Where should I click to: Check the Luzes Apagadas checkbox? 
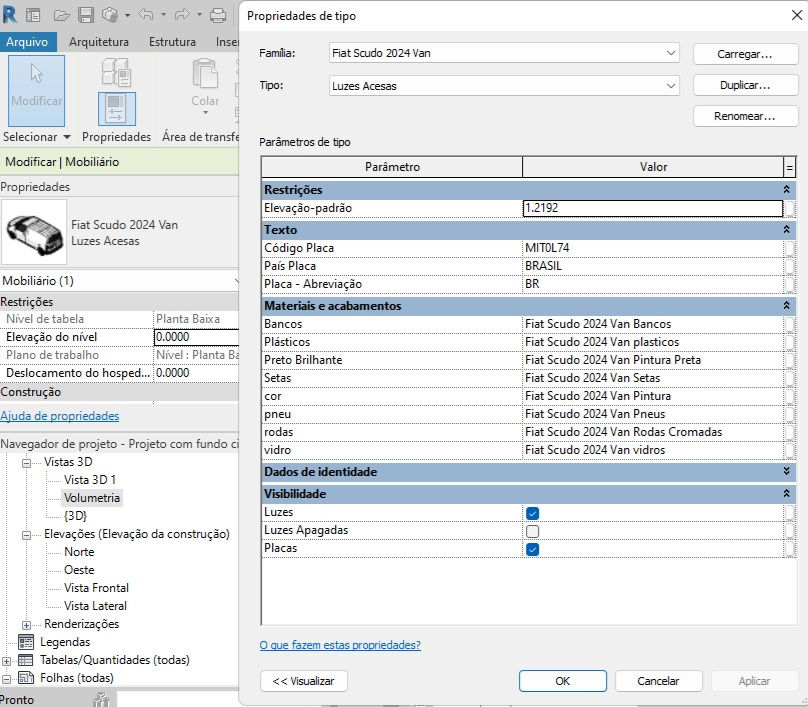coord(532,531)
